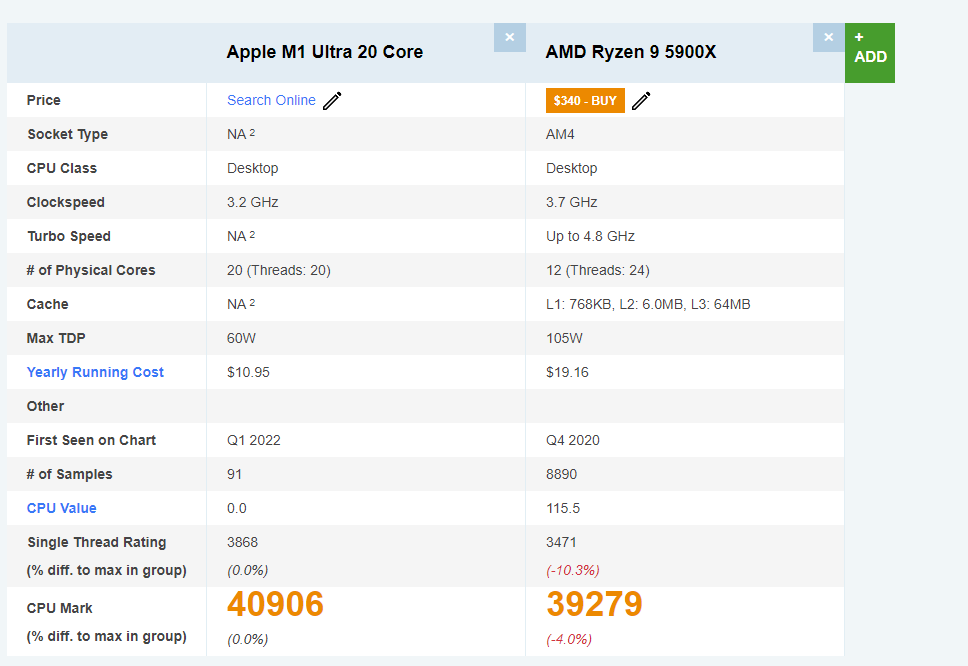Screen dimensions: 968x666
Task: Click the -4.0% CPU Mark difference
Action: click(569, 639)
